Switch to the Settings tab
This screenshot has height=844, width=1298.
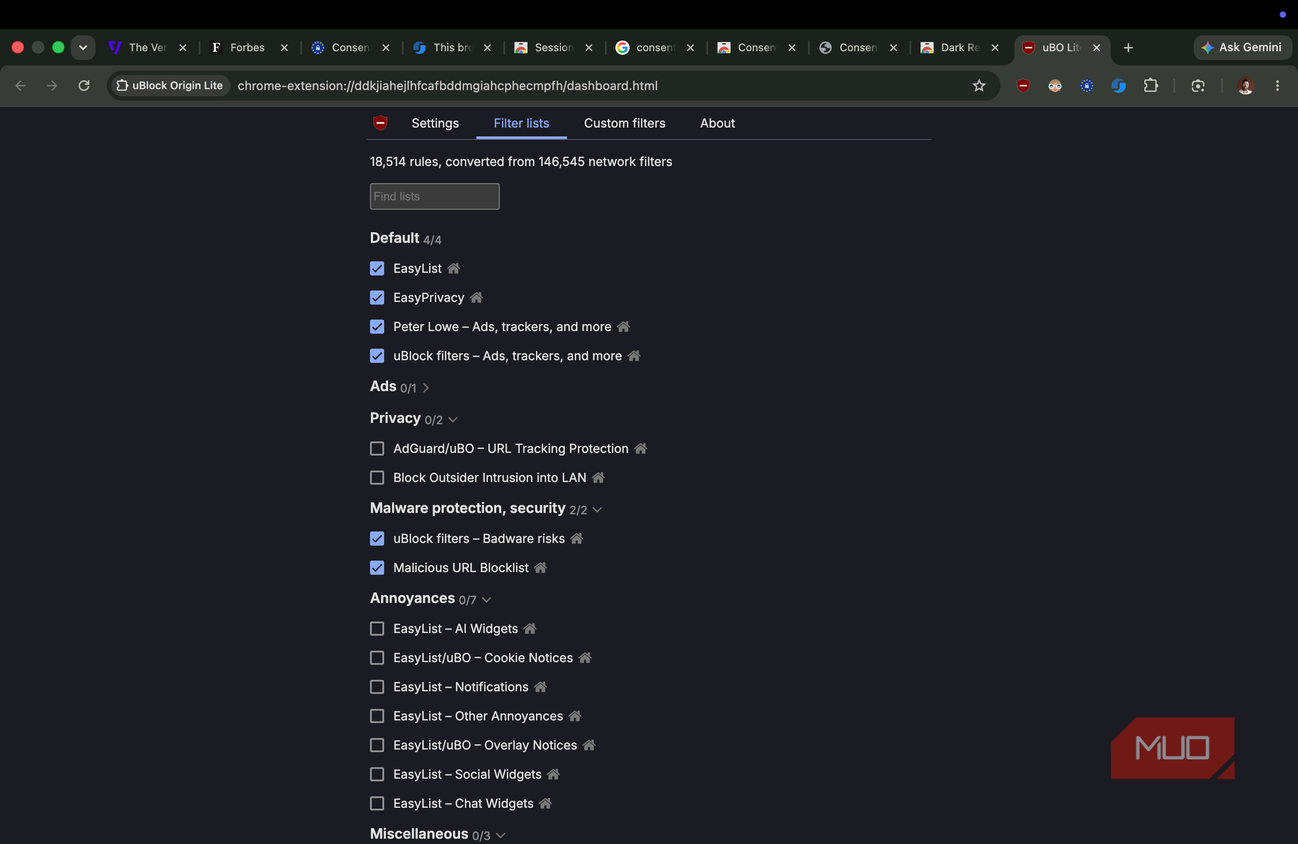tap(435, 123)
